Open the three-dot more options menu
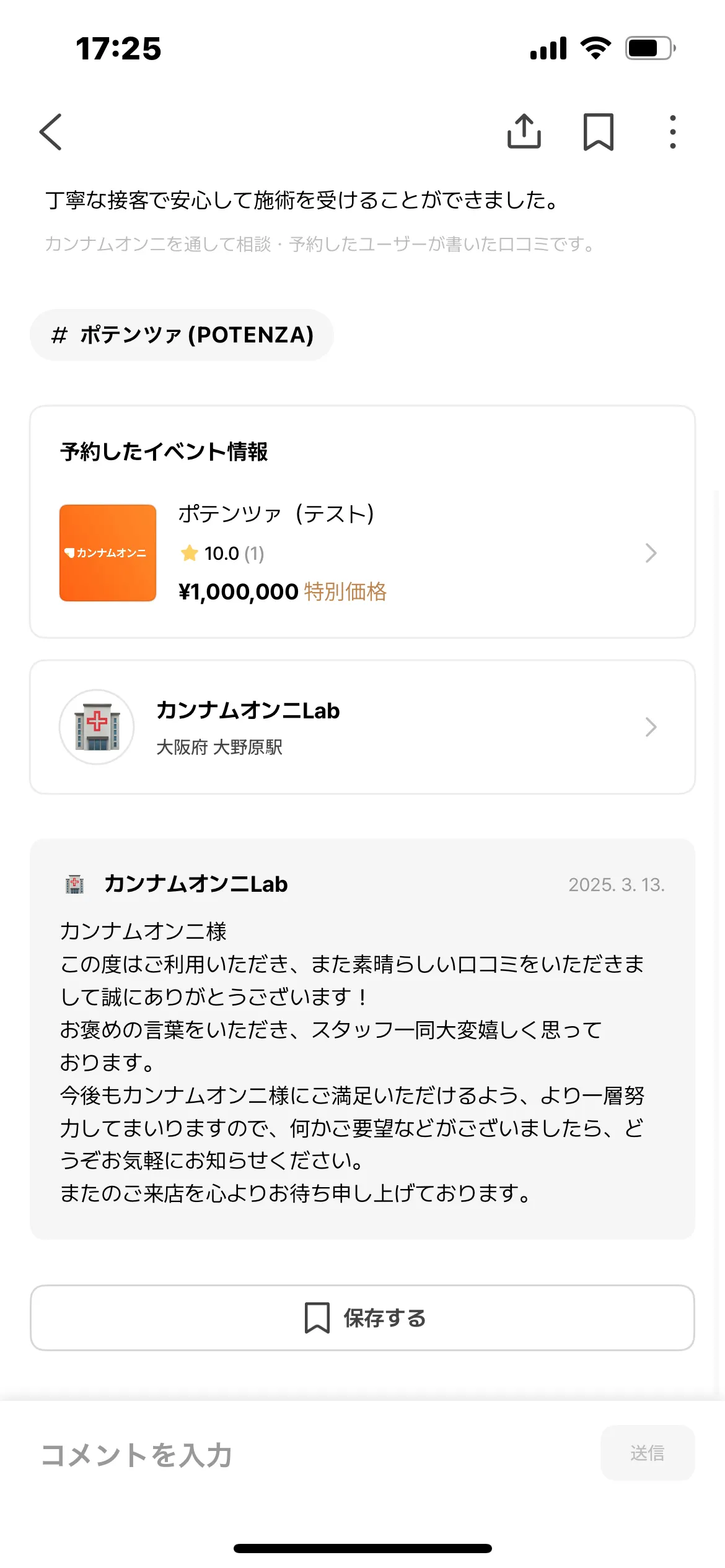Image resolution: width=725 pixels, height=1568 pixels. point(672,131)
